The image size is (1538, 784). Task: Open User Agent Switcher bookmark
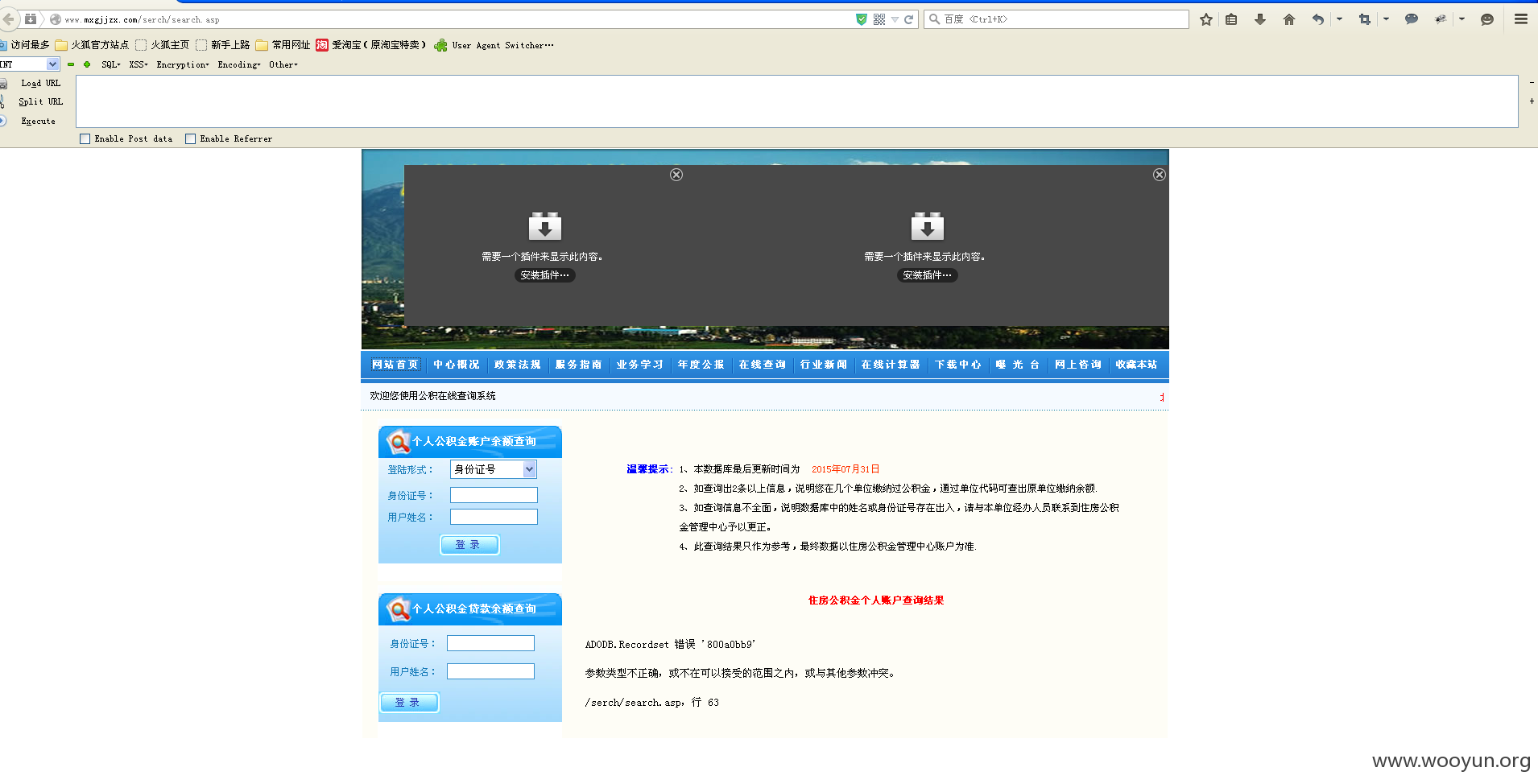494,45
